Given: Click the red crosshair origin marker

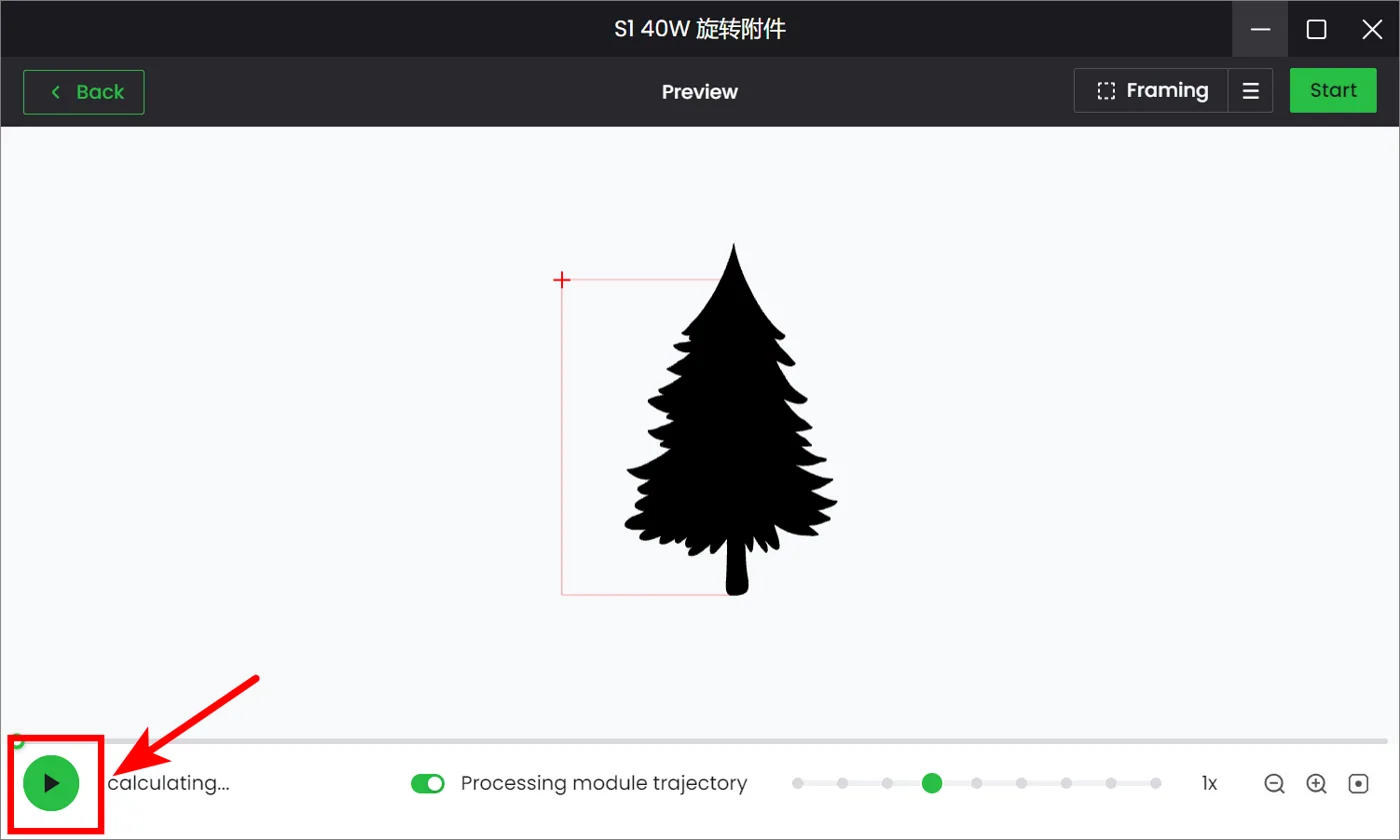Looking at the screenshot, I should point(562,280).
